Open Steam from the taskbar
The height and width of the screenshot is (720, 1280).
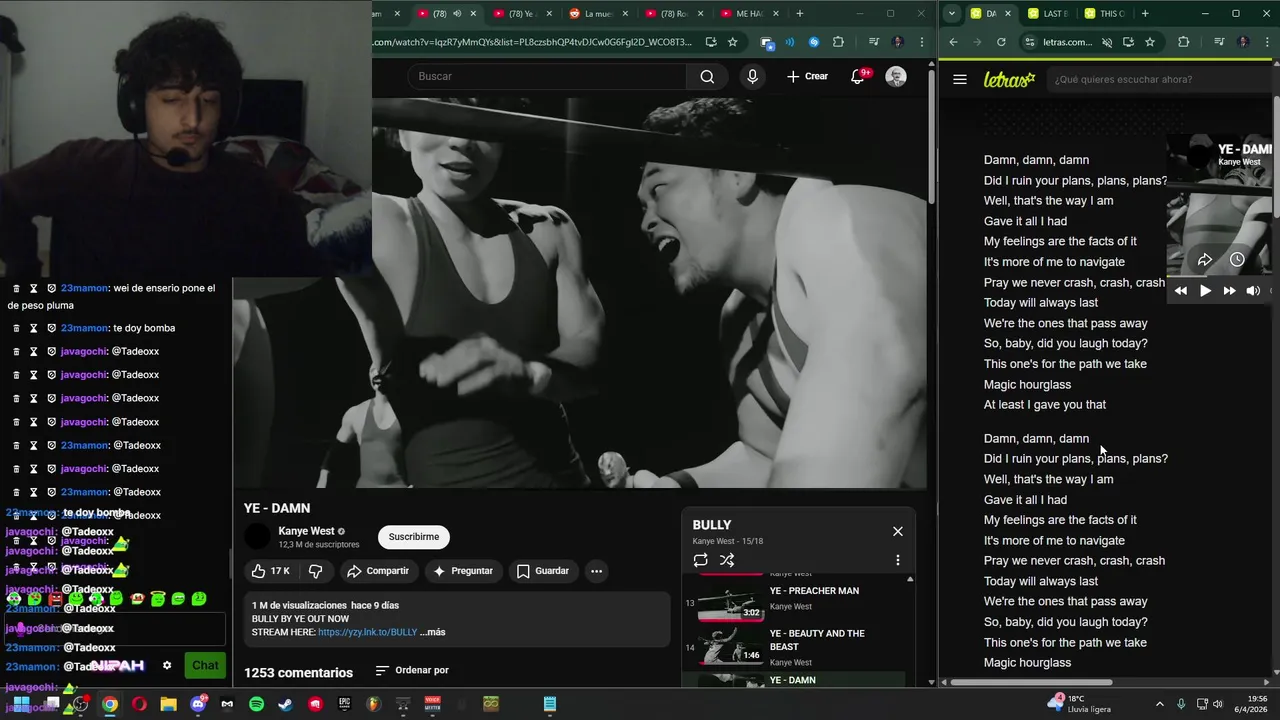(x=285, y=704)
